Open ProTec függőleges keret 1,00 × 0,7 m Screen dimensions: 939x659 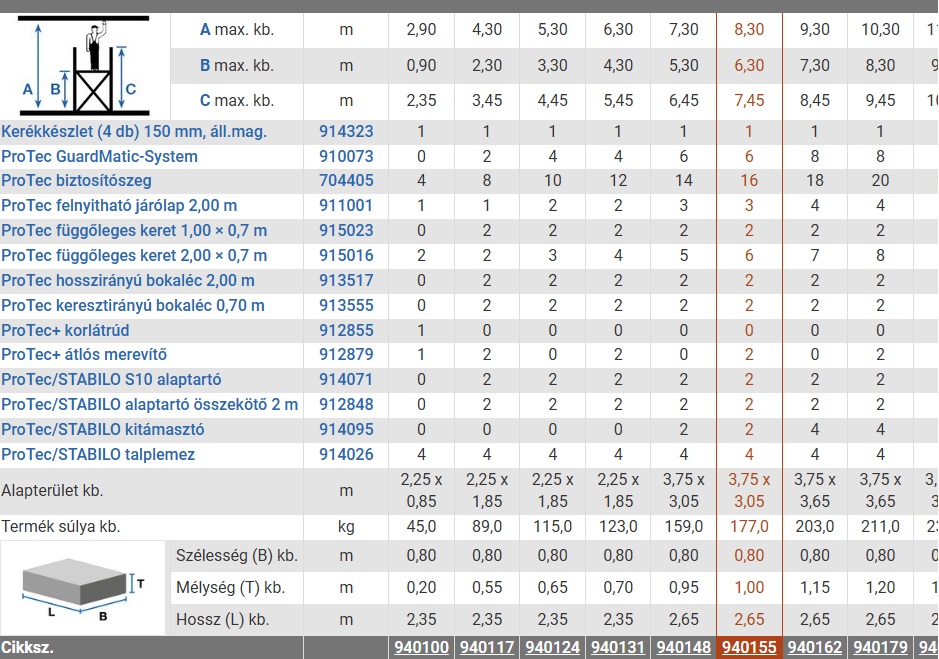[x=134, y=231]
